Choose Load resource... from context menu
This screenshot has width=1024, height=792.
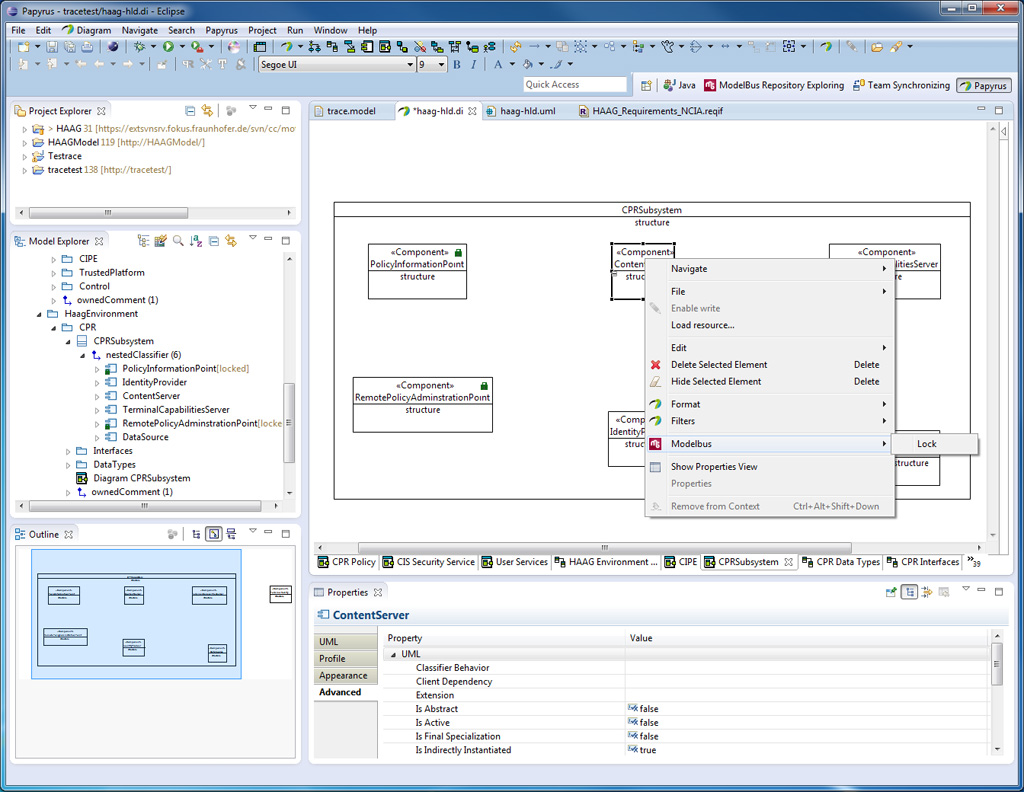tap(770, 325)
